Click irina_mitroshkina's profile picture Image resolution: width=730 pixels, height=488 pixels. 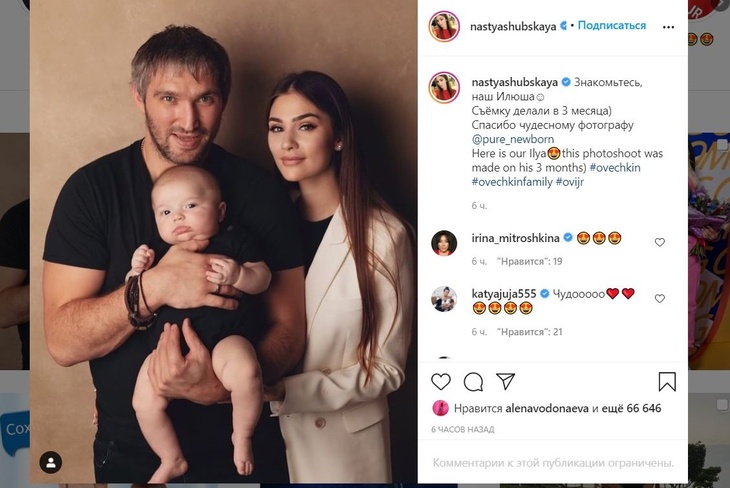click(444, 243)
